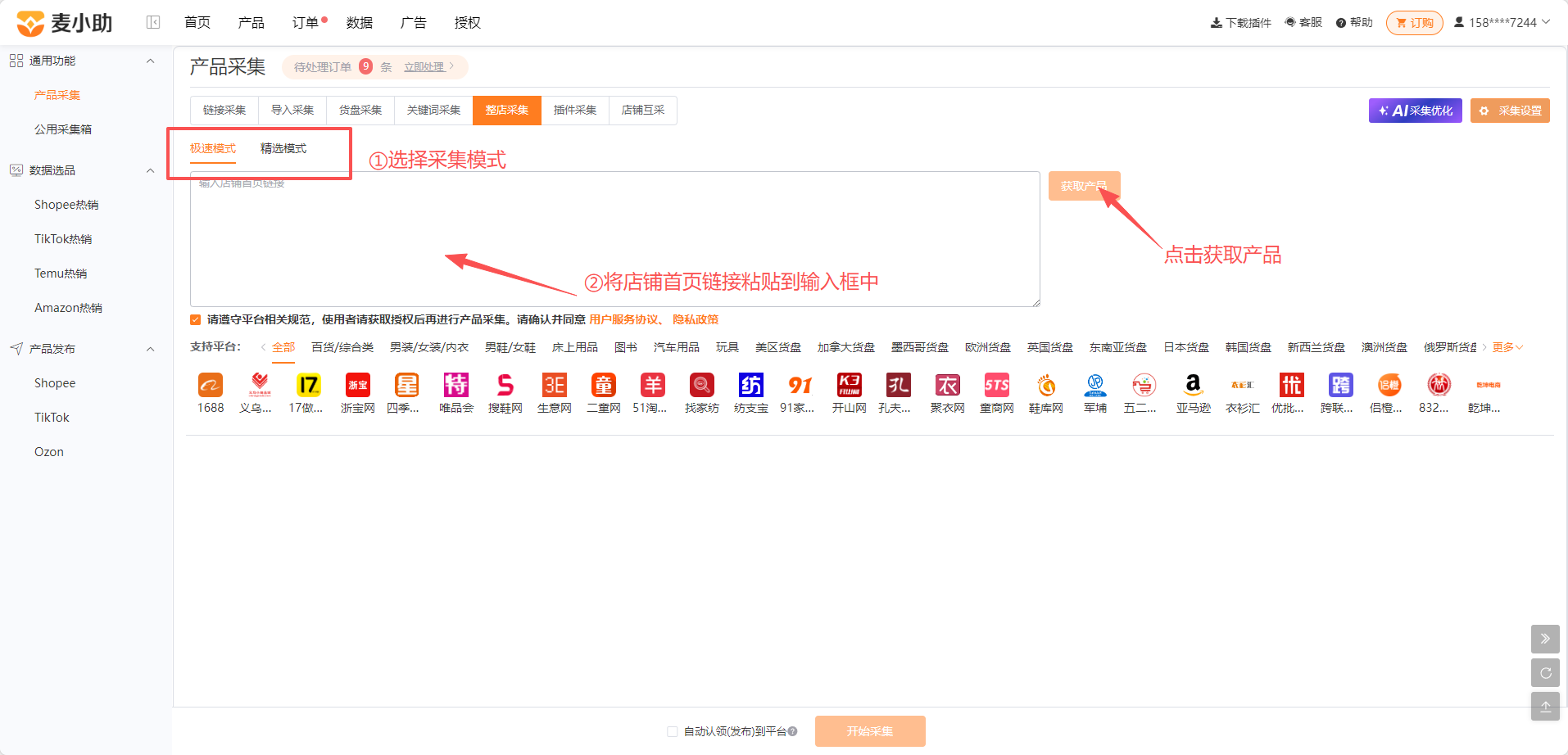
Task: Collapse the left sidebar panel icon
Action: (153, 22)
